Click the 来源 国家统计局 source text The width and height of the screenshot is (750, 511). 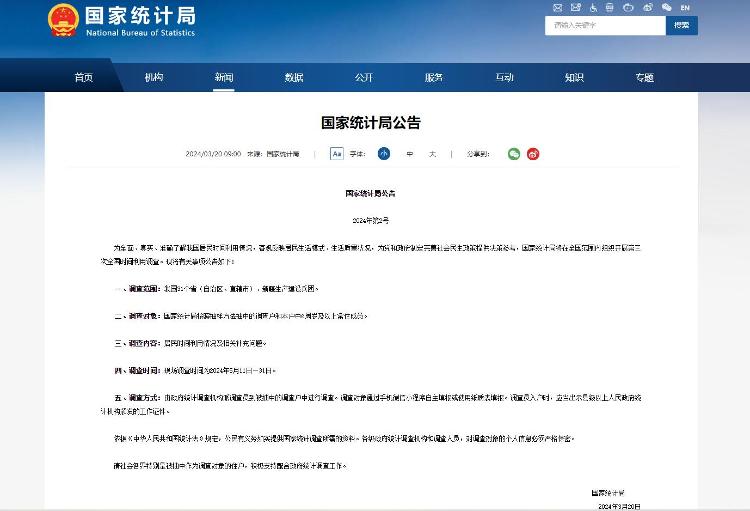point(273,154)
